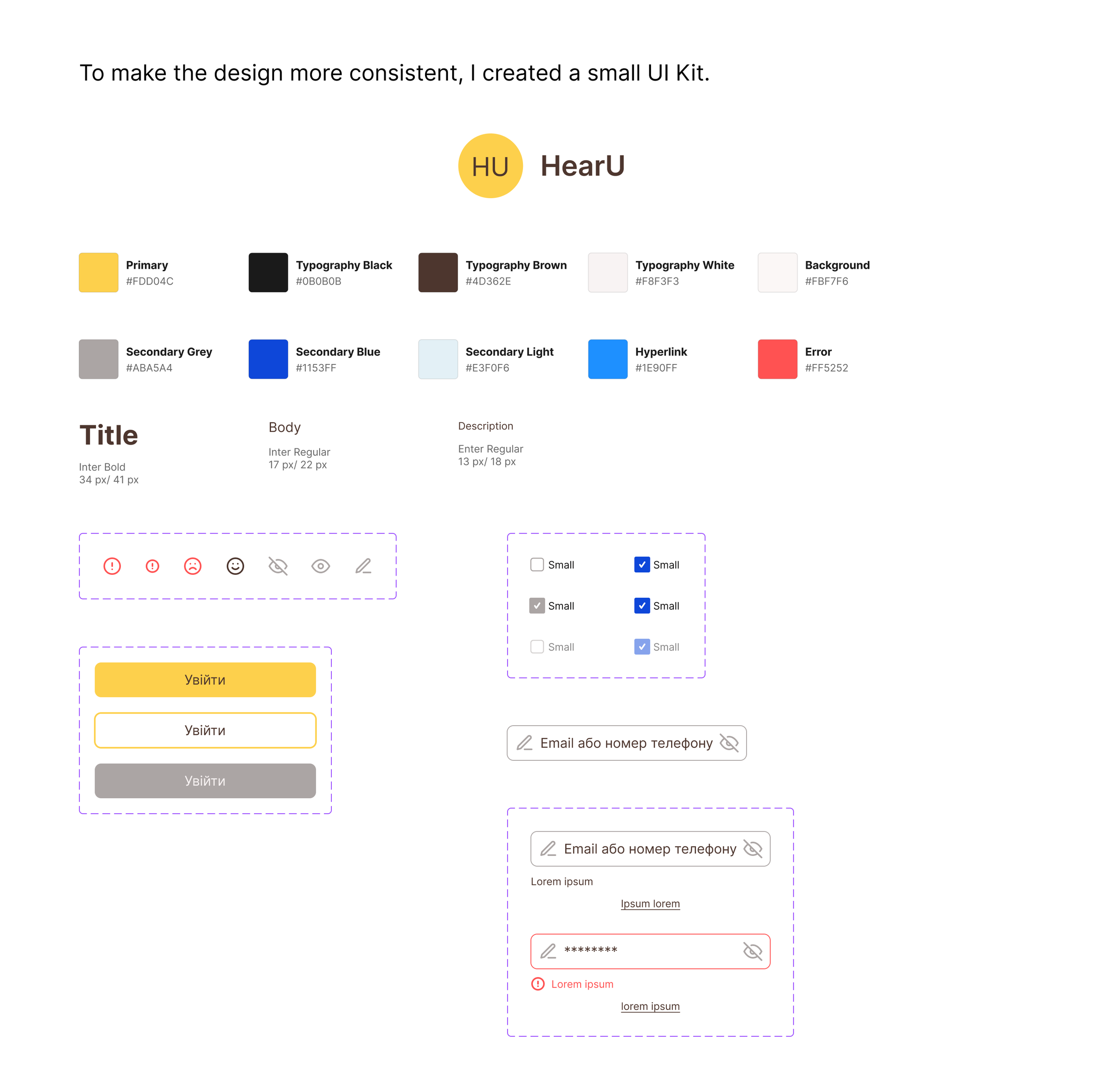Click the pencil edit icon in icon set

pyautogui.click(x=364, y=566)
